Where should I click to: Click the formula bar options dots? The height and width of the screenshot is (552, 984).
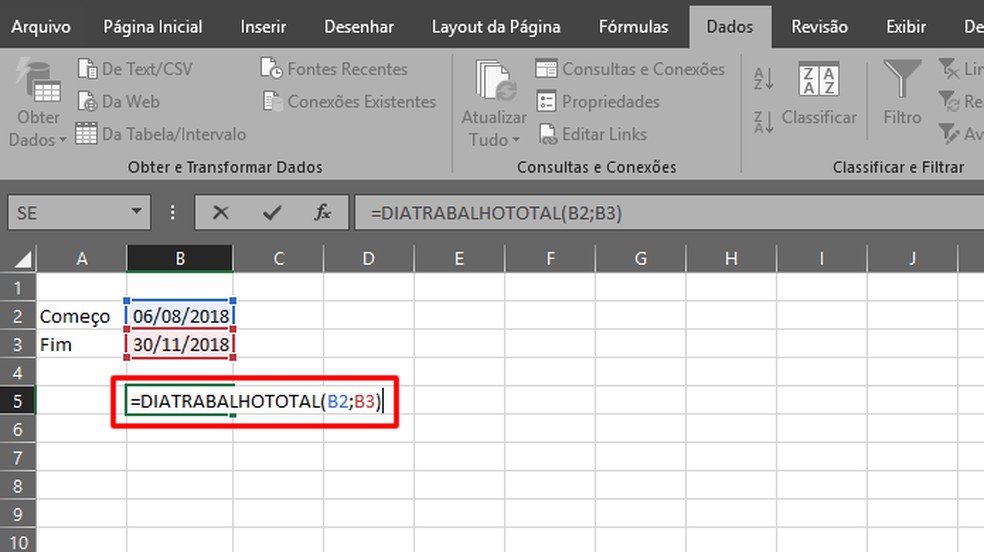coord(173,213)
